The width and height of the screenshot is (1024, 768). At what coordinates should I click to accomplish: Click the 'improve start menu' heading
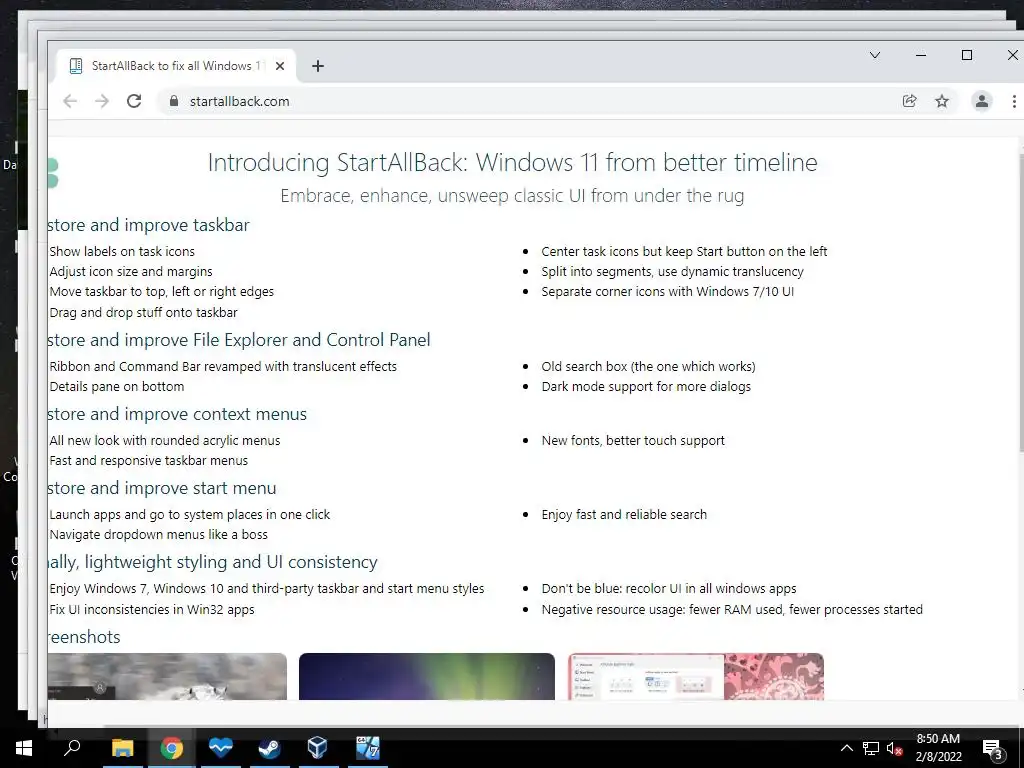pos(162,488)
